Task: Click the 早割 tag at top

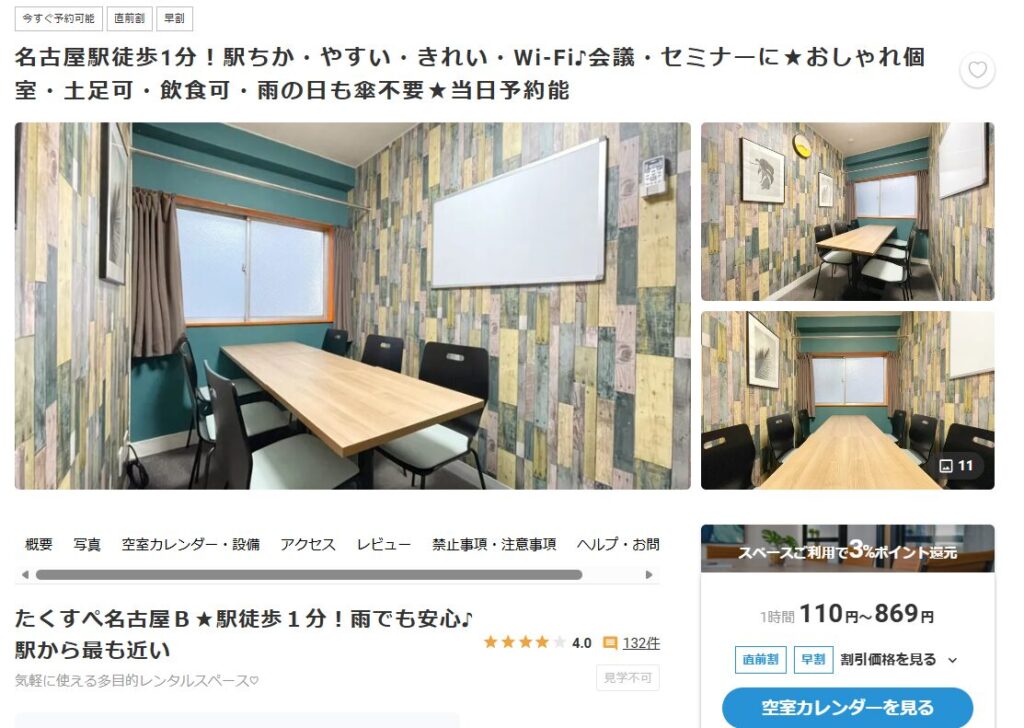Action: click(x=174, y=18)
